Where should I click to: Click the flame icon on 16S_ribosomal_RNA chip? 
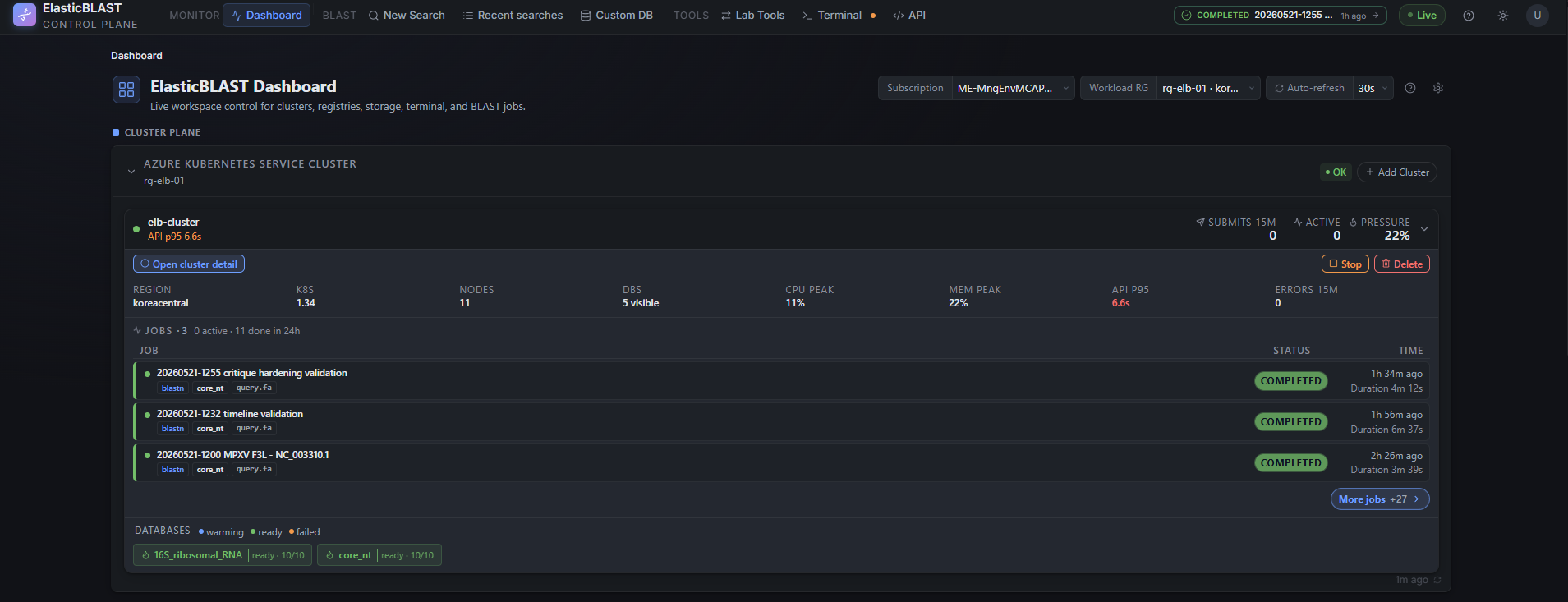coord(145,555)
